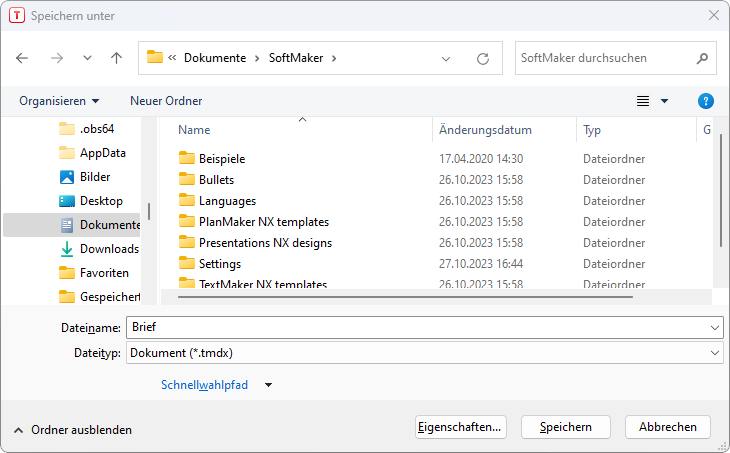Select Desktop in navigation pane
Screen dimensions: 730x453
click(x=91, y=201)
